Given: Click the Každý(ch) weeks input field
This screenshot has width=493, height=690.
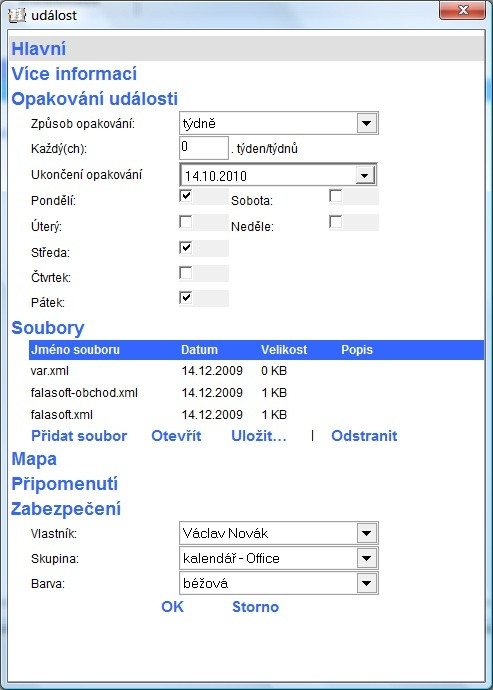Looking at the screenshot, I should (204, 148).
